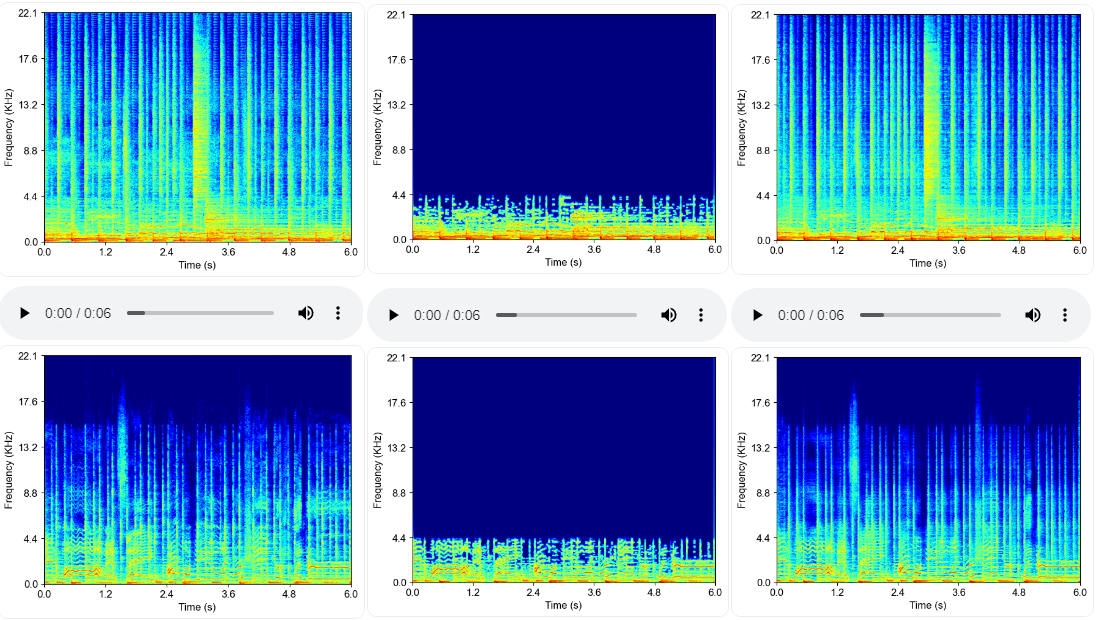The width and height of the screenshot is (1101, 620).
Task: Play the third (rightmost) audio player
Action: click(x=757, y=315)
